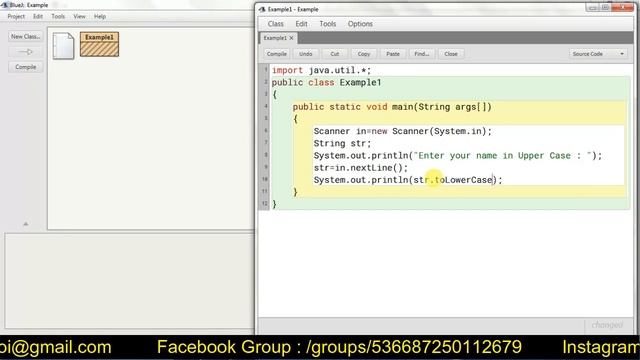640x360 pixels.
Task: Open the editor's Edit menu
Action: point(301,24)
